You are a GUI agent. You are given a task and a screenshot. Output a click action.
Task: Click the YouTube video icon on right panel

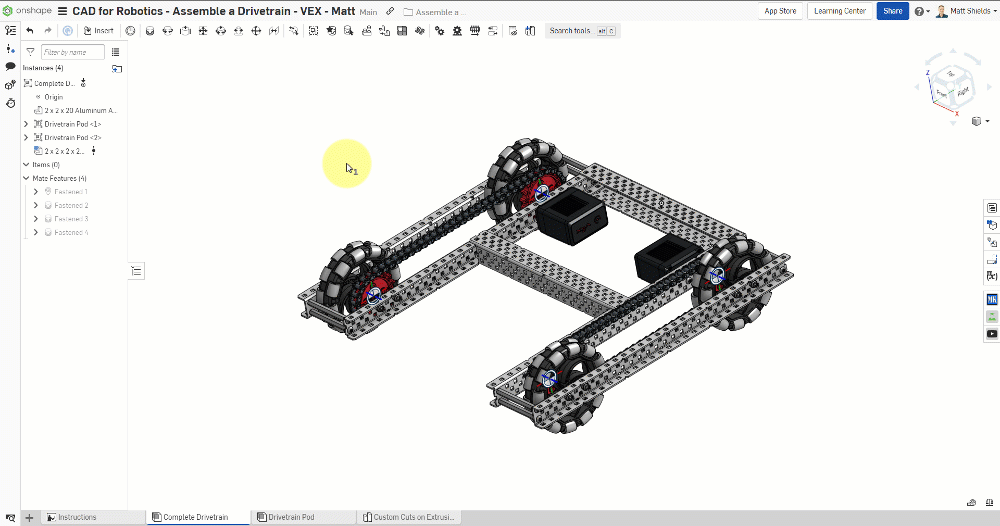click(991, 334)
